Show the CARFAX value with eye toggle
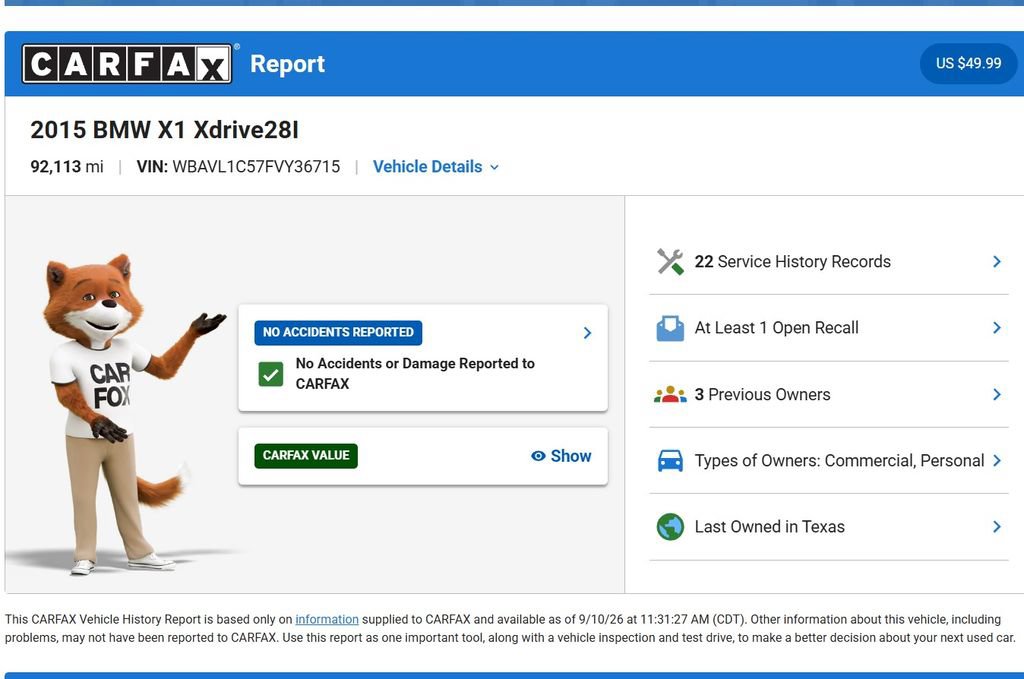 pyautogui.click(x=561, y=456)
